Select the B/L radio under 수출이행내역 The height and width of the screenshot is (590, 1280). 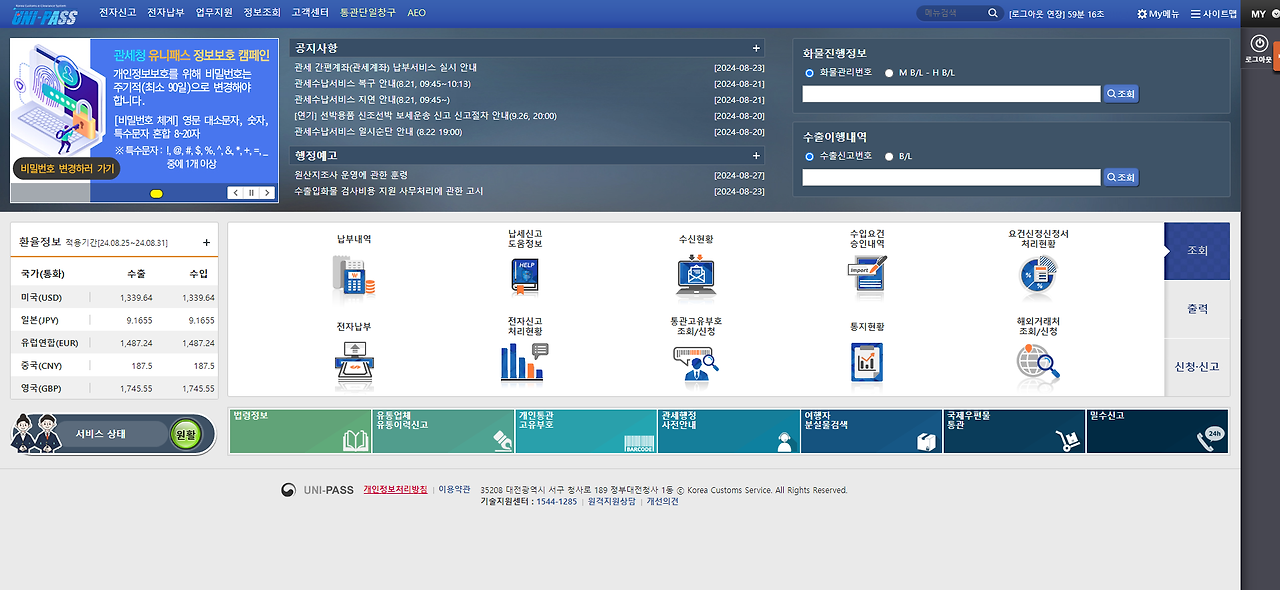(x=889, y=156)
